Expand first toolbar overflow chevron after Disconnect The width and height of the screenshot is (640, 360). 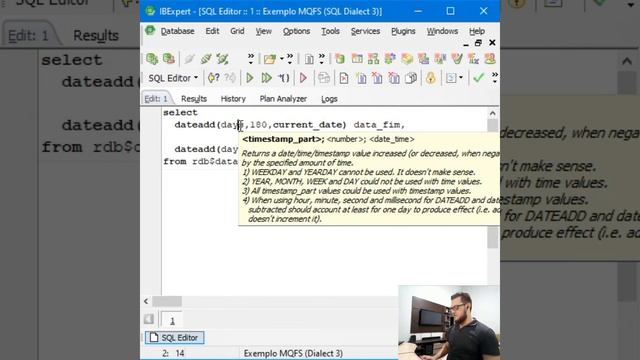tap(251, 59)
